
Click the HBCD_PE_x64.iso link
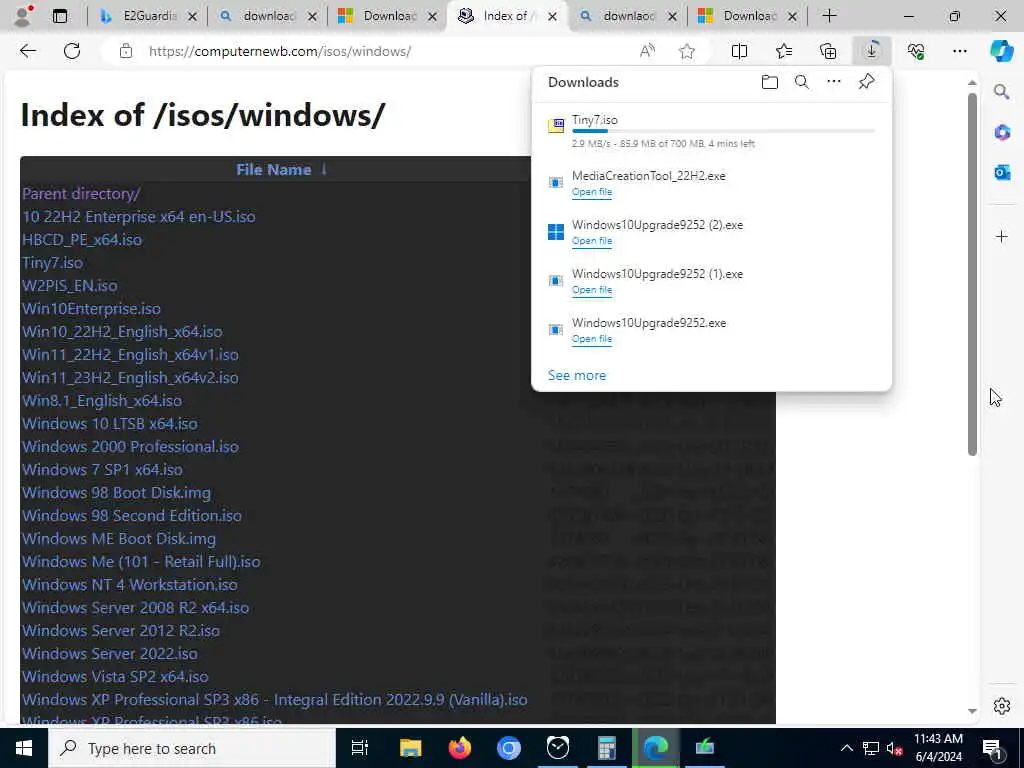pos(82,240)
